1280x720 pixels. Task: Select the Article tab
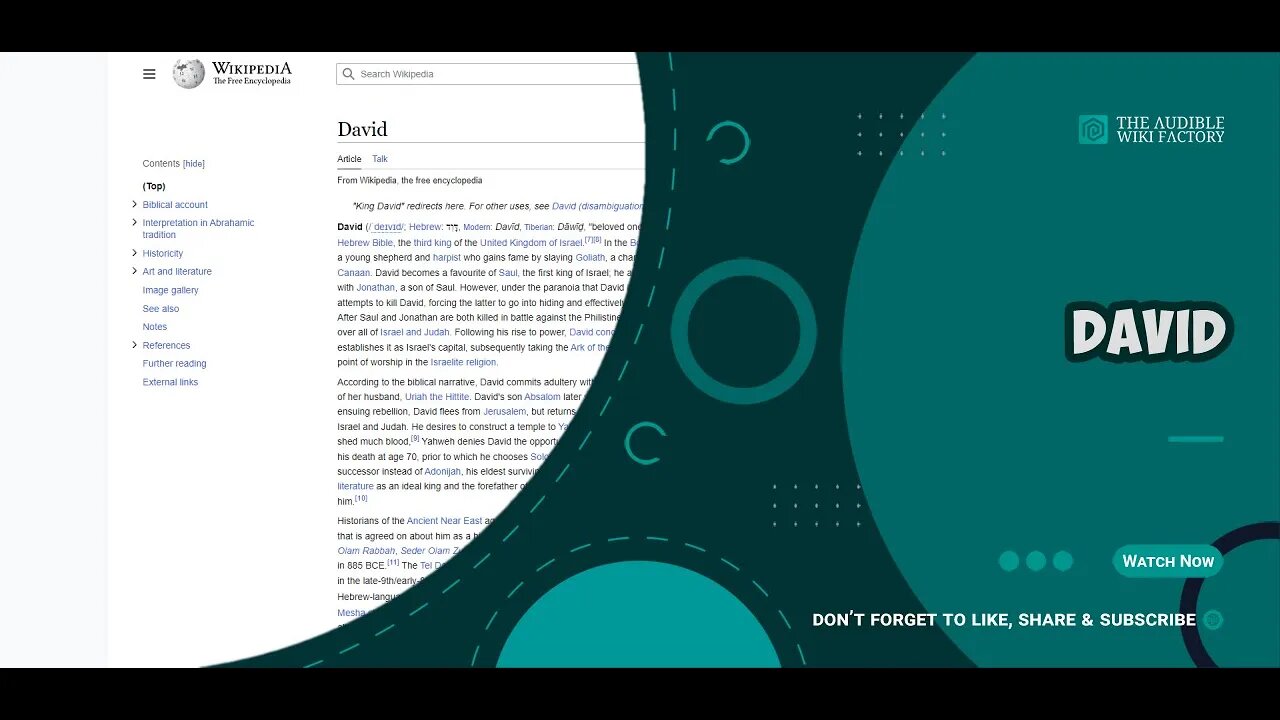tap(349, 159)
